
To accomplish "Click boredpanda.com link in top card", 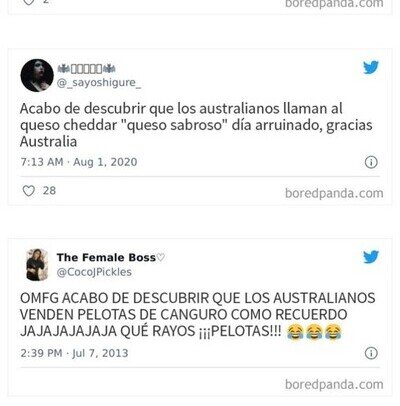I will pyautogui.click(x=334, y=4).
